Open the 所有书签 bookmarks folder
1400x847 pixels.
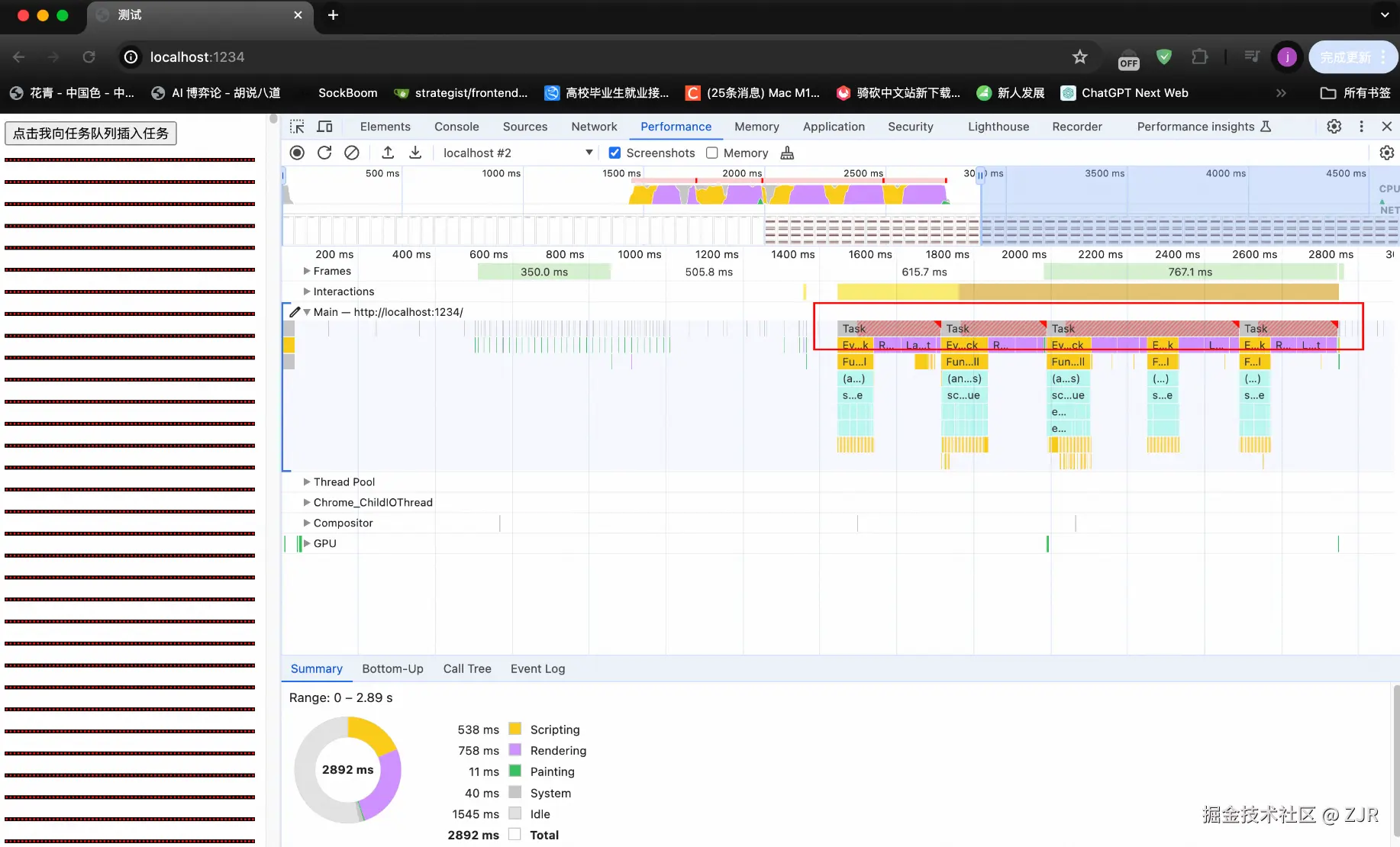click(1355, 93)
